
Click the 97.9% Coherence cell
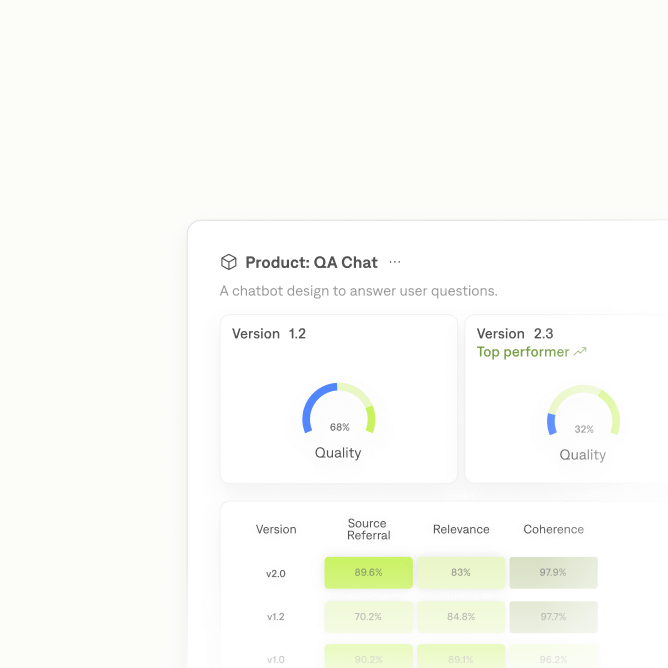tap(553, 573)
